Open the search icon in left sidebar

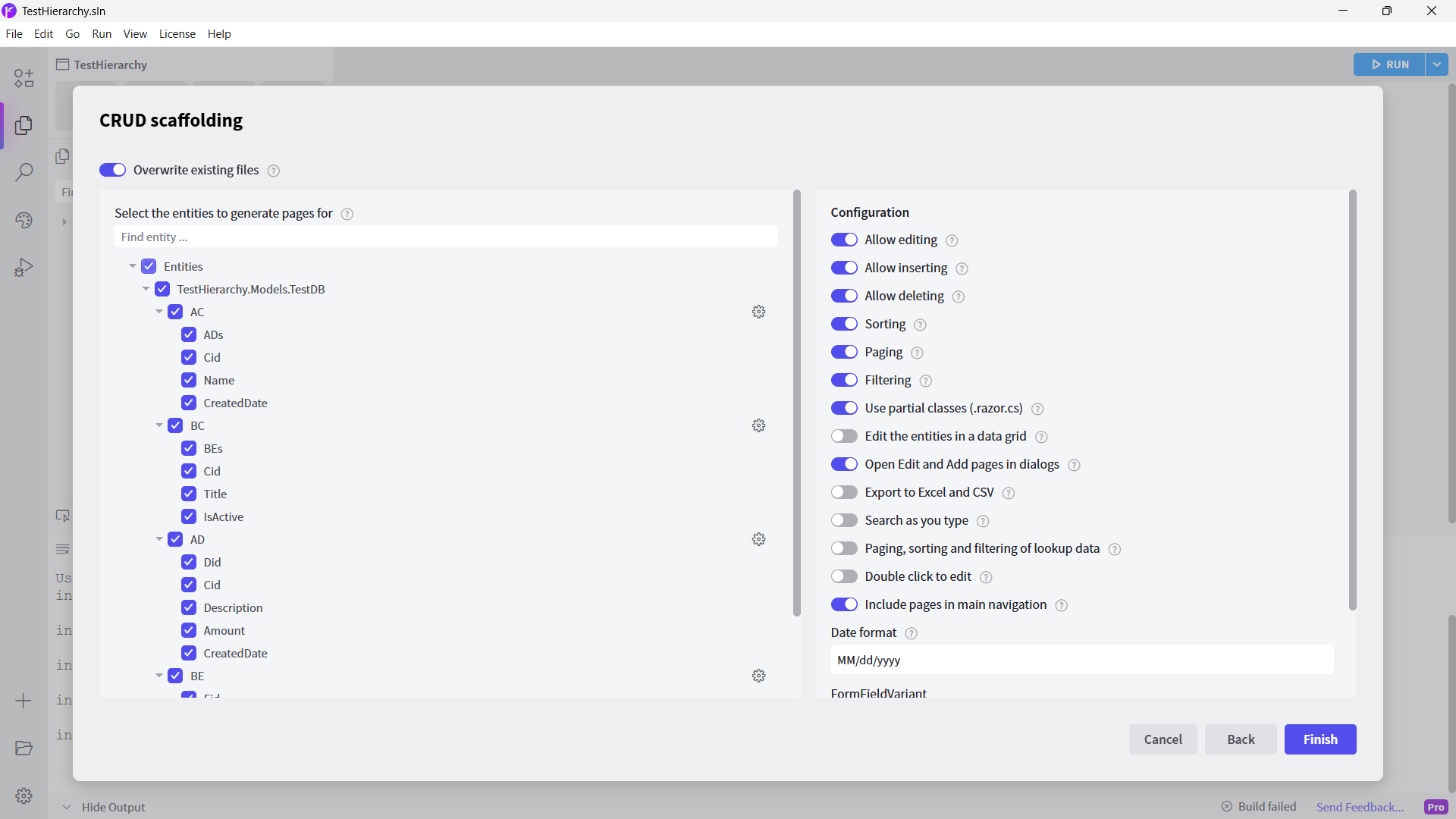(24, 172)
